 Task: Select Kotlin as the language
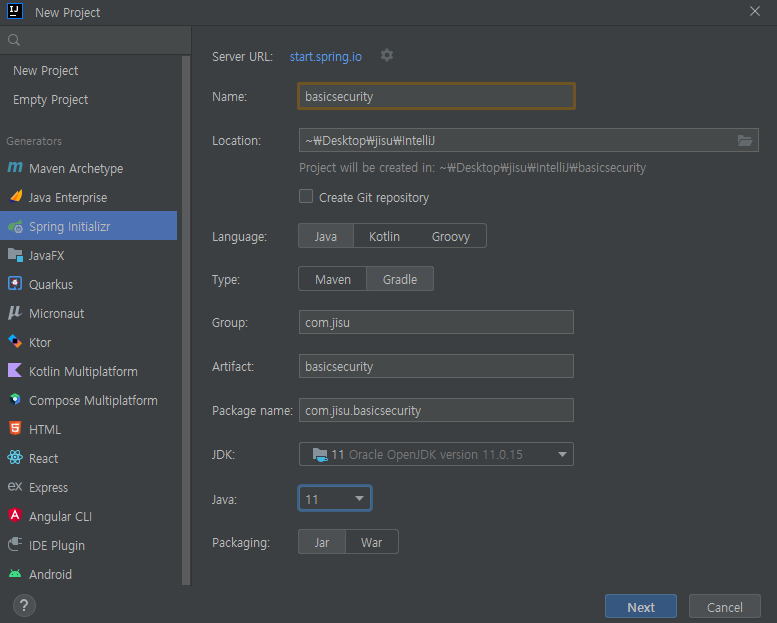point(384,236)
